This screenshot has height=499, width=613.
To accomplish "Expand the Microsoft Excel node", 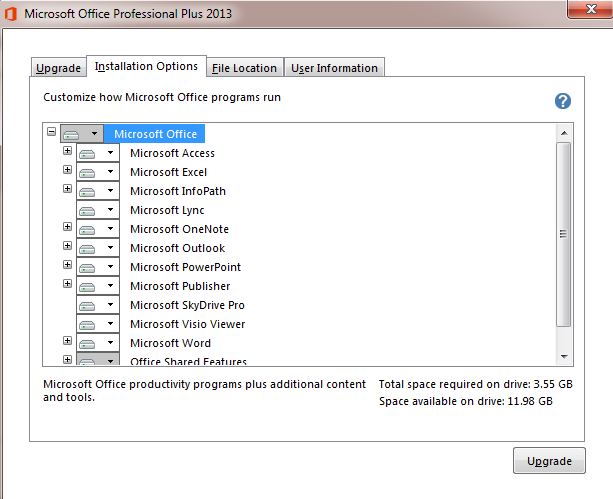I will (x=67, y=169).
